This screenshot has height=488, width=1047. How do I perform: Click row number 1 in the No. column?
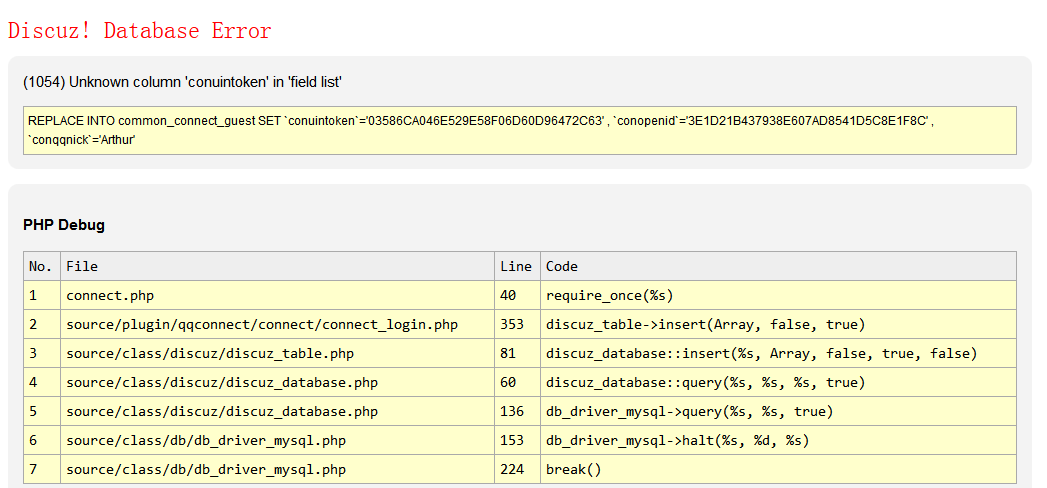pos(42,295)
